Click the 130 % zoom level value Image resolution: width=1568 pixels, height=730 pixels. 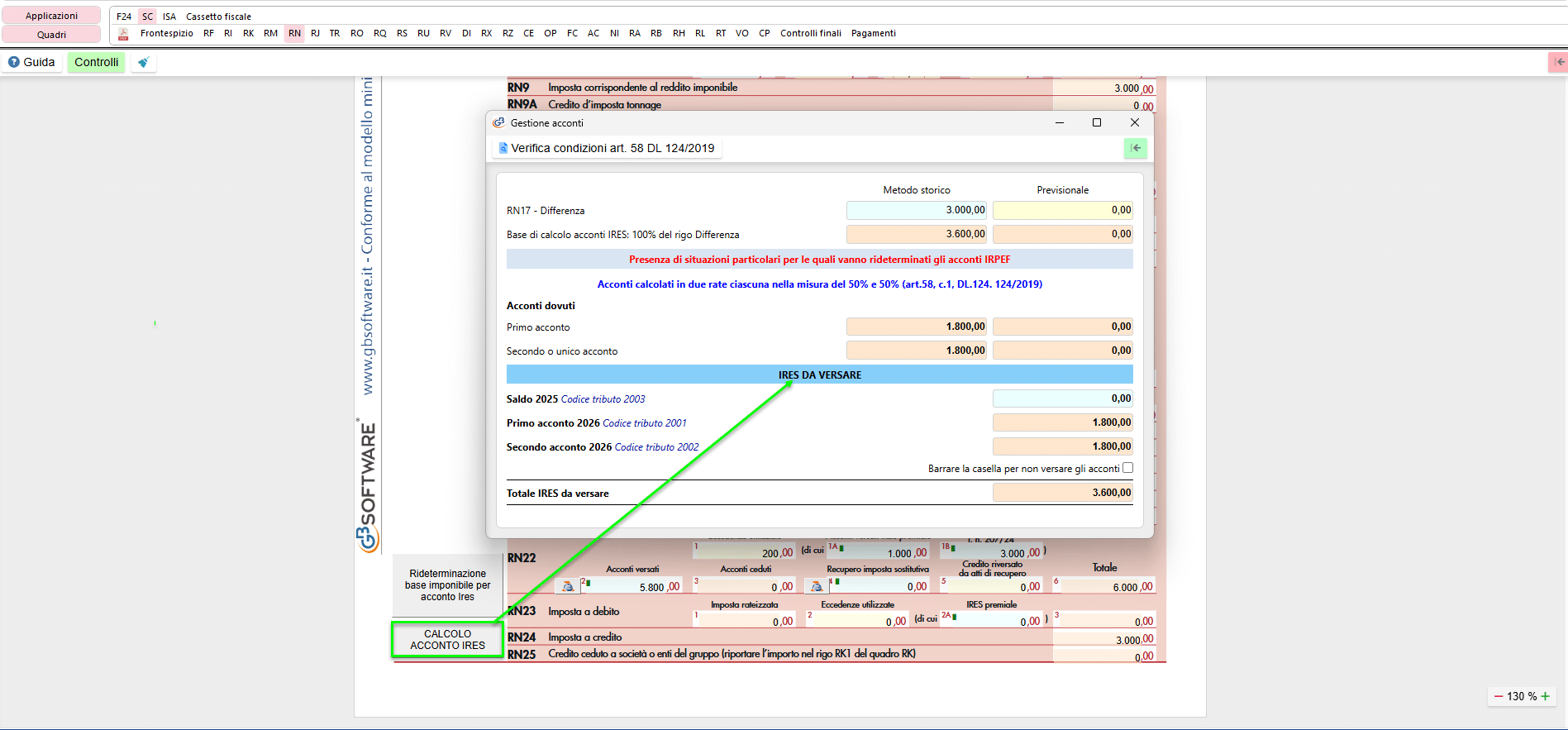click(x=1522, y=696)
